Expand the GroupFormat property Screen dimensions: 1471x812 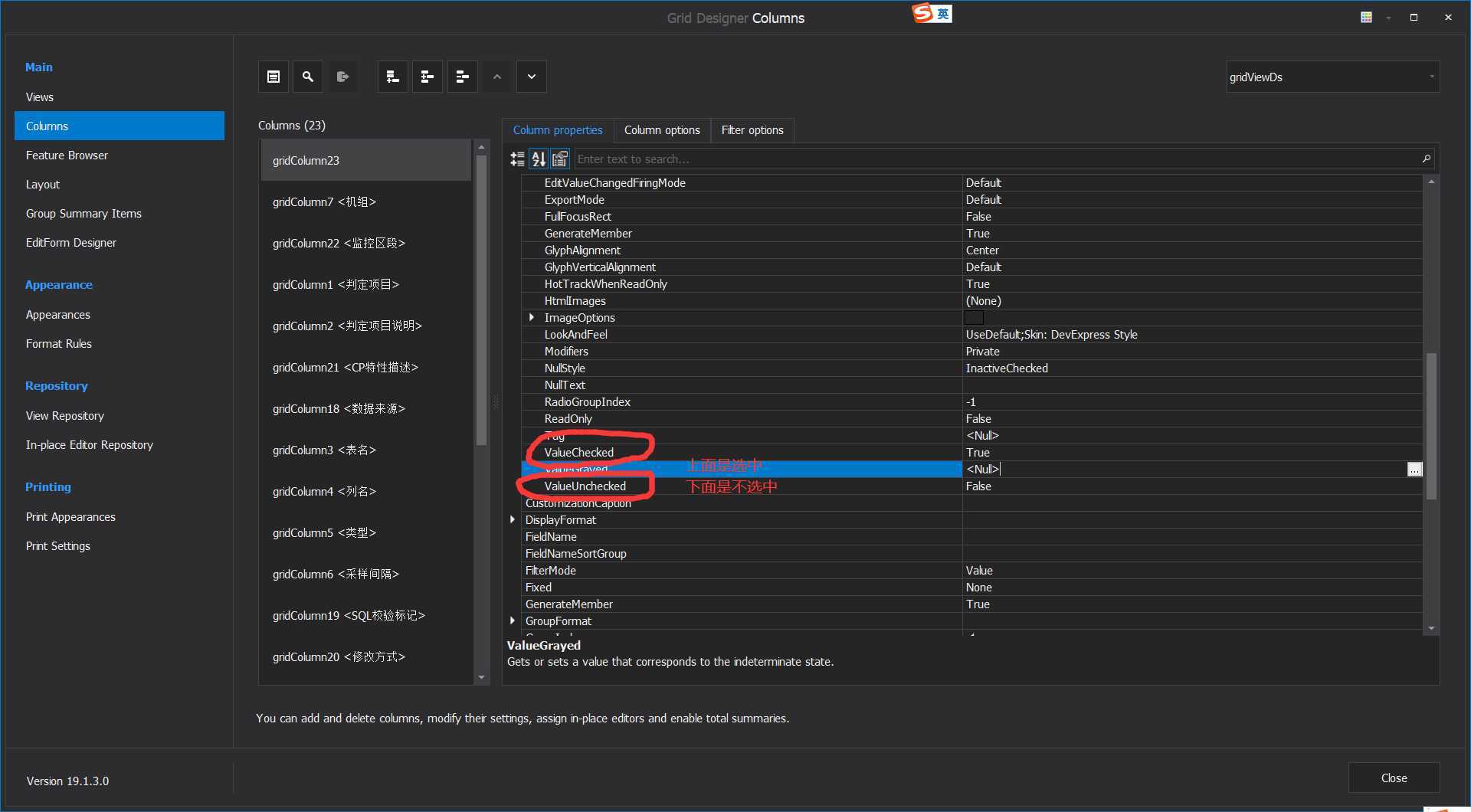[x=513, y=620]
